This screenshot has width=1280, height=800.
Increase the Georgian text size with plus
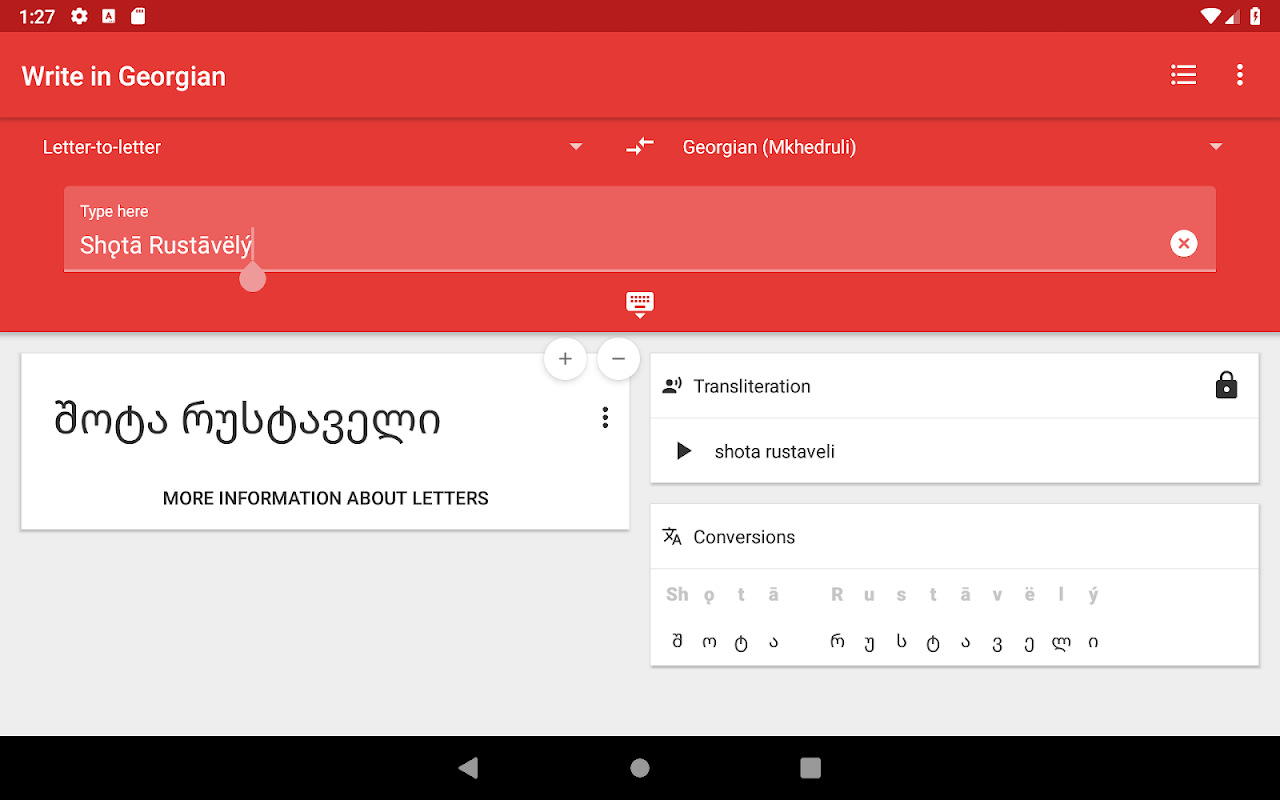(x=565, y=359)
